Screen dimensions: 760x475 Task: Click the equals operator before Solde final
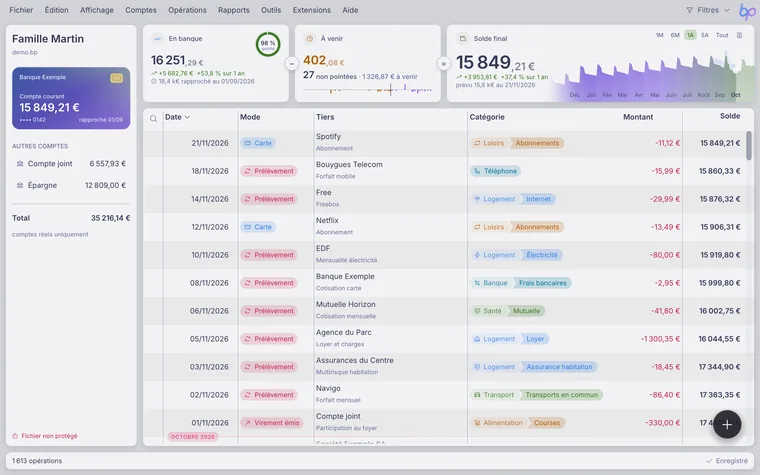(x=443, y=63)
